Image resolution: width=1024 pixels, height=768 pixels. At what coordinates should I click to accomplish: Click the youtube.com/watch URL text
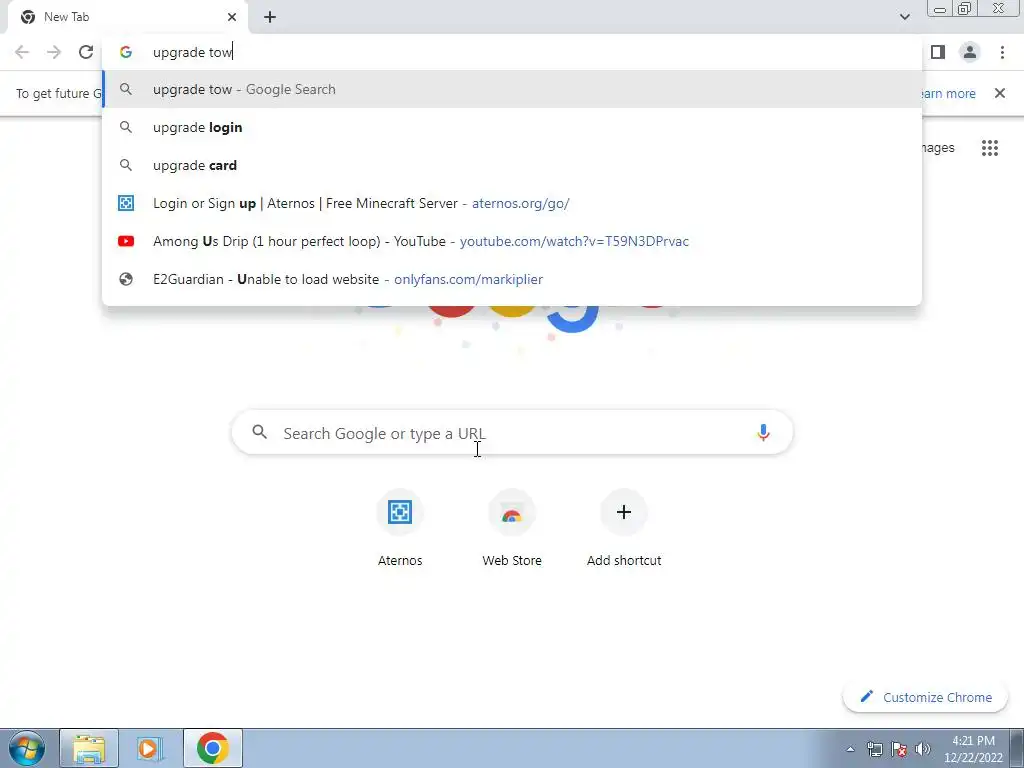[x=574, y=241]
